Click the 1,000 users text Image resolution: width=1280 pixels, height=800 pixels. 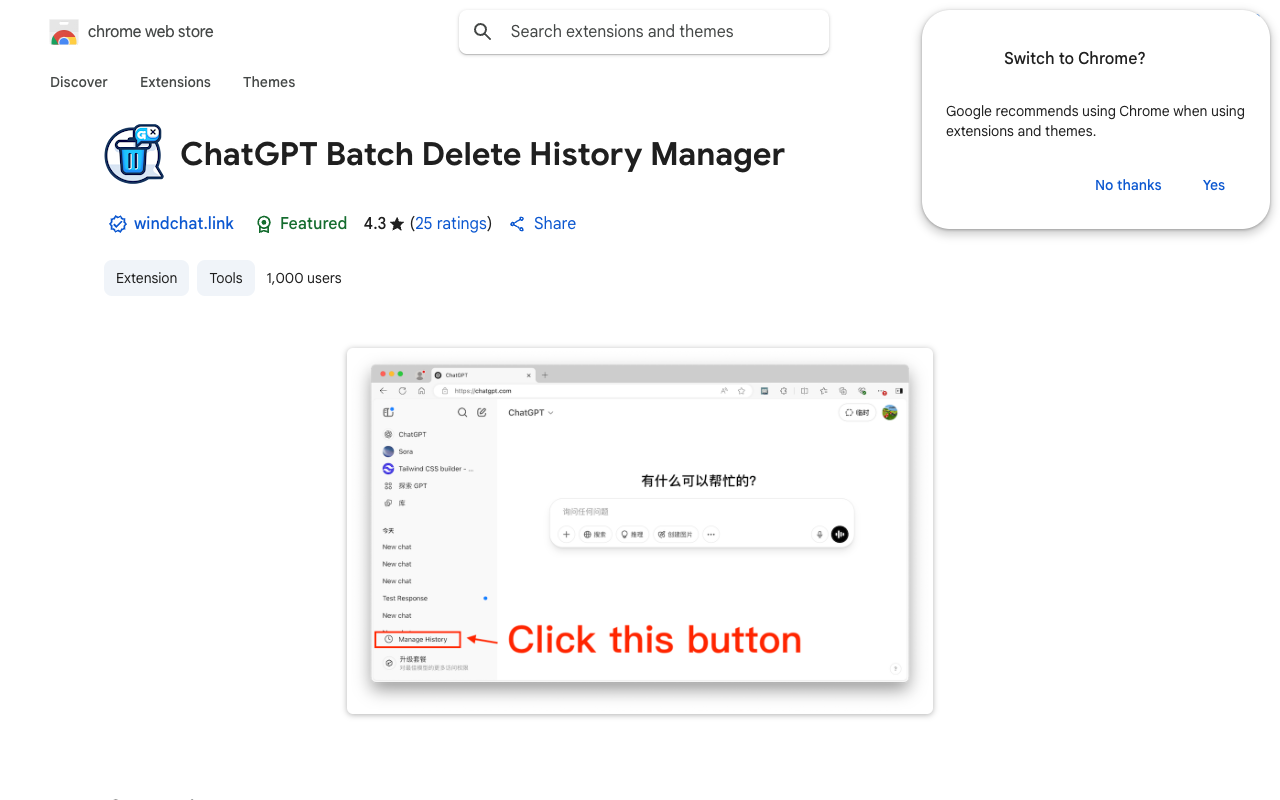tap(304, 278)
